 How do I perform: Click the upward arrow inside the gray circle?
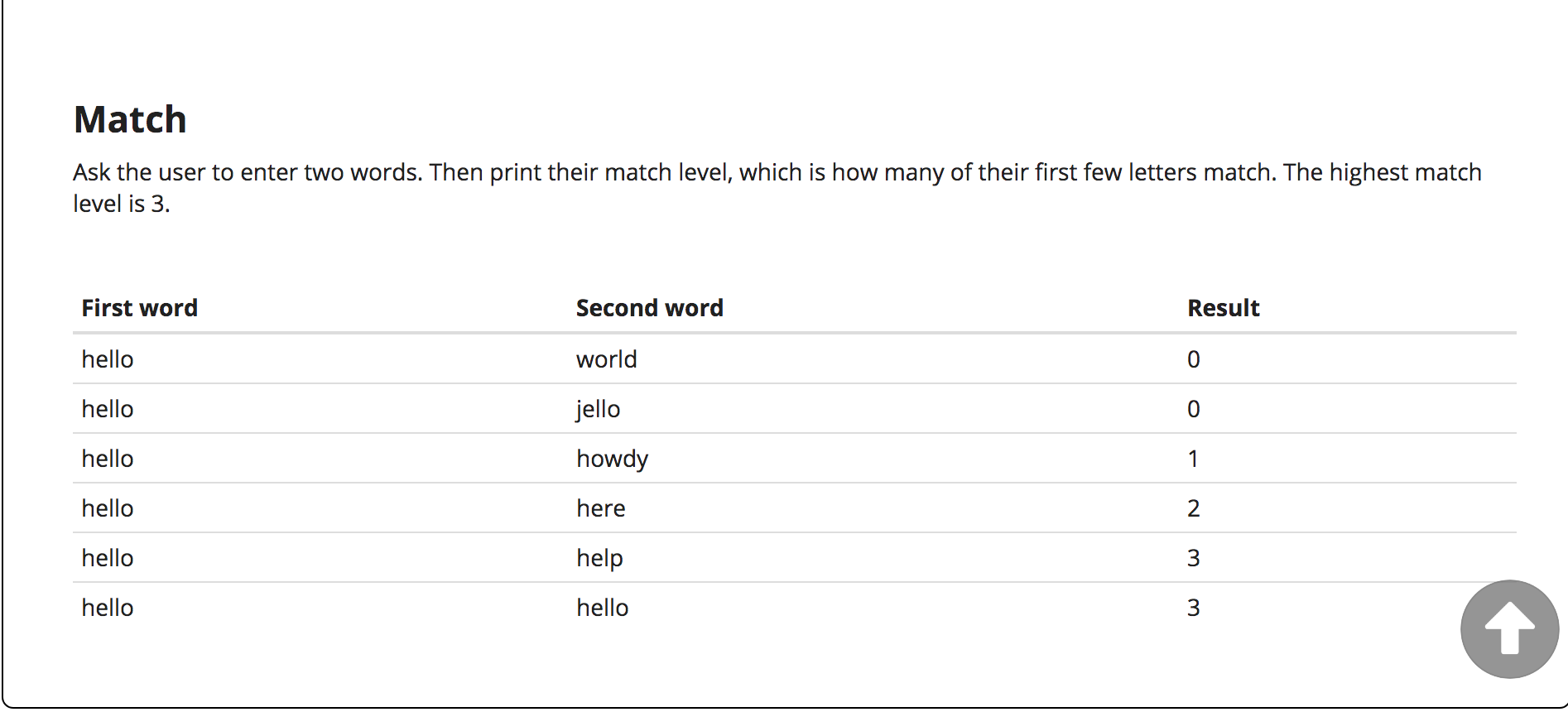[x=1508, y=628]
